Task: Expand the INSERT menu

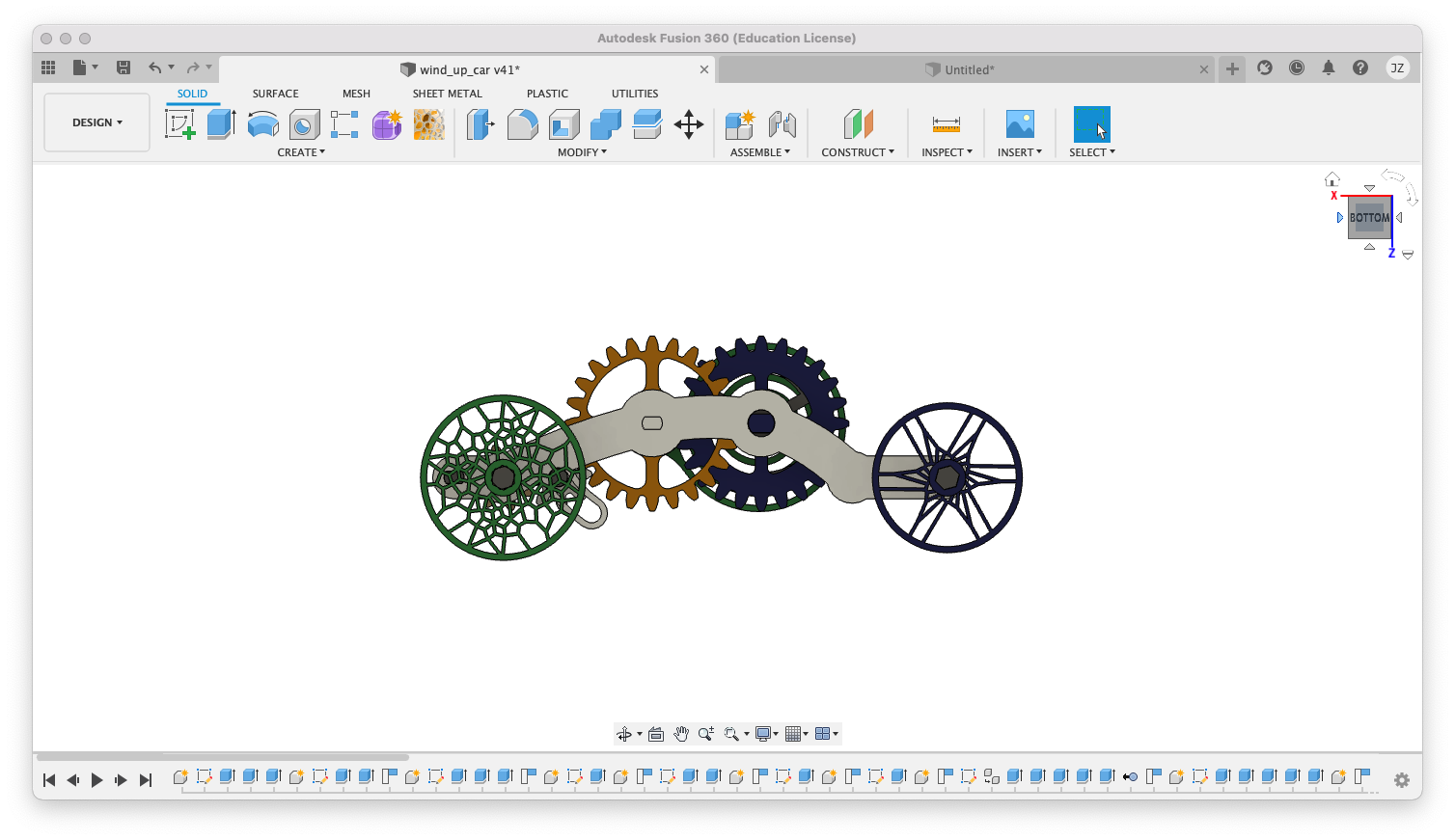Action: point(1020,152)
